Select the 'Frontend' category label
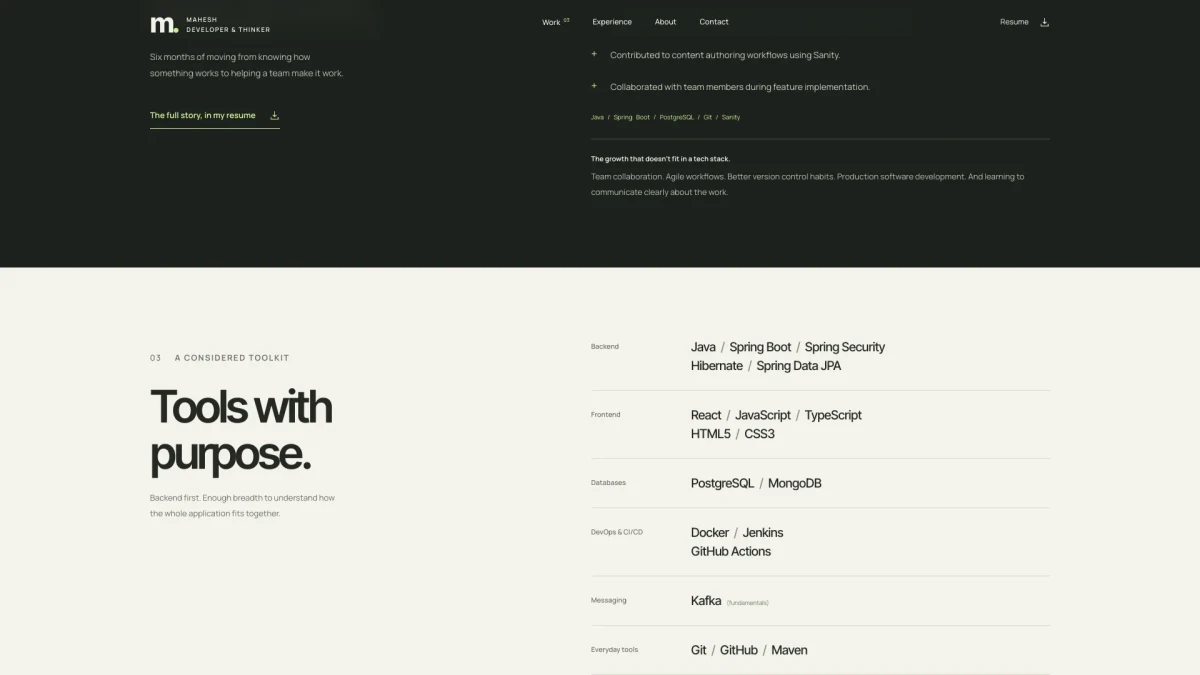 pyautogui.click(x=606, y=415)
